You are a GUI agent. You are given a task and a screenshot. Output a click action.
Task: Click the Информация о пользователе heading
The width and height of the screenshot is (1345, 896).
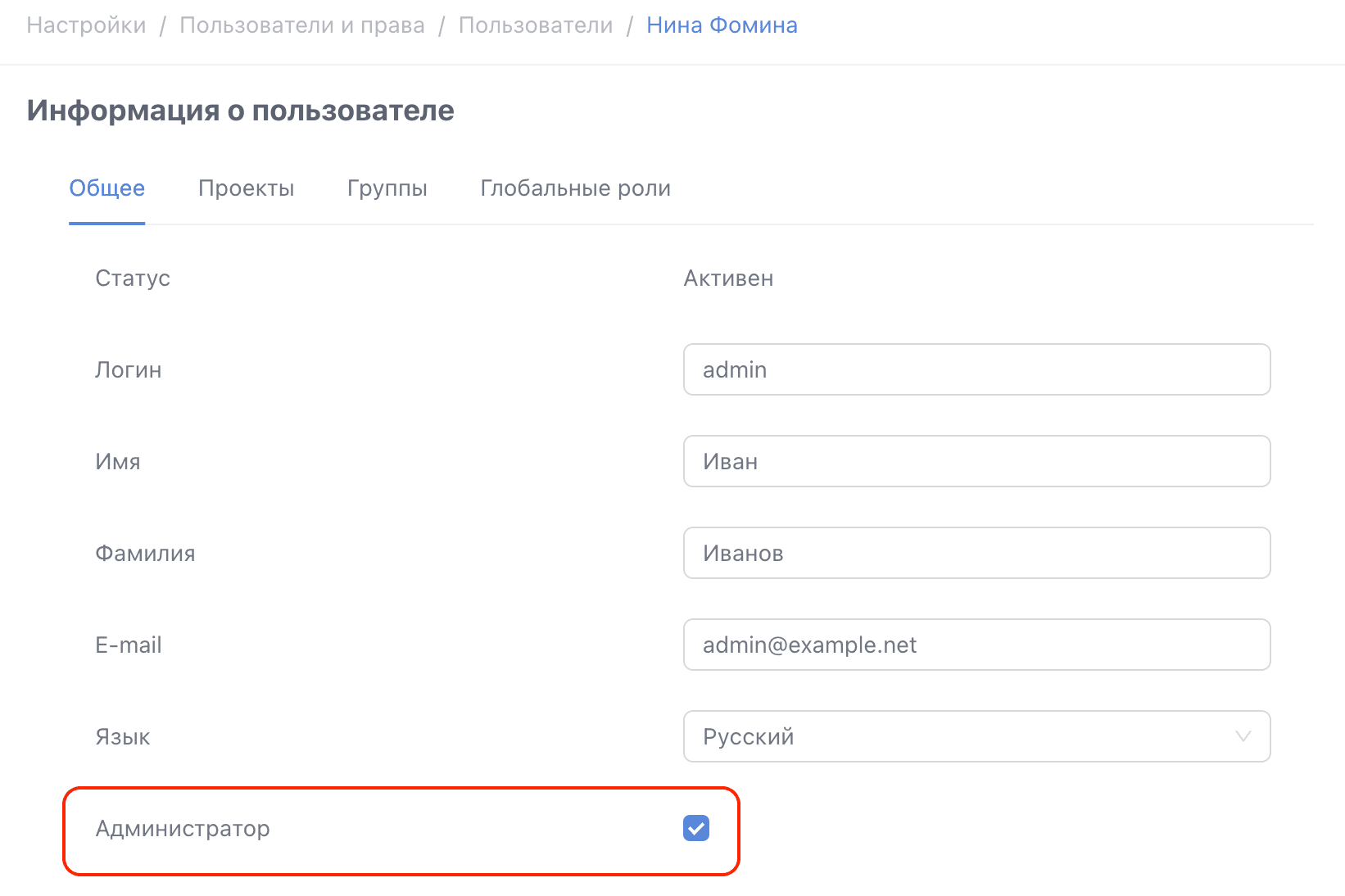(240, 111)
